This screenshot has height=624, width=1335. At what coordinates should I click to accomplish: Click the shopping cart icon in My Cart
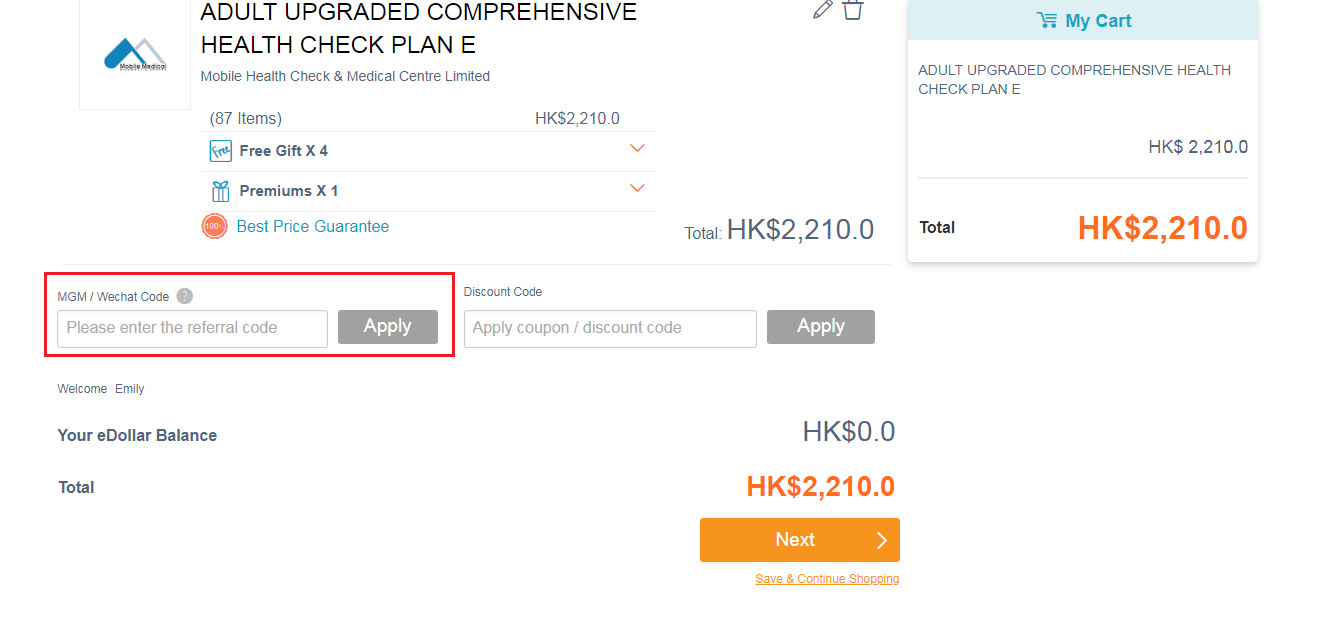point(1047,20)
